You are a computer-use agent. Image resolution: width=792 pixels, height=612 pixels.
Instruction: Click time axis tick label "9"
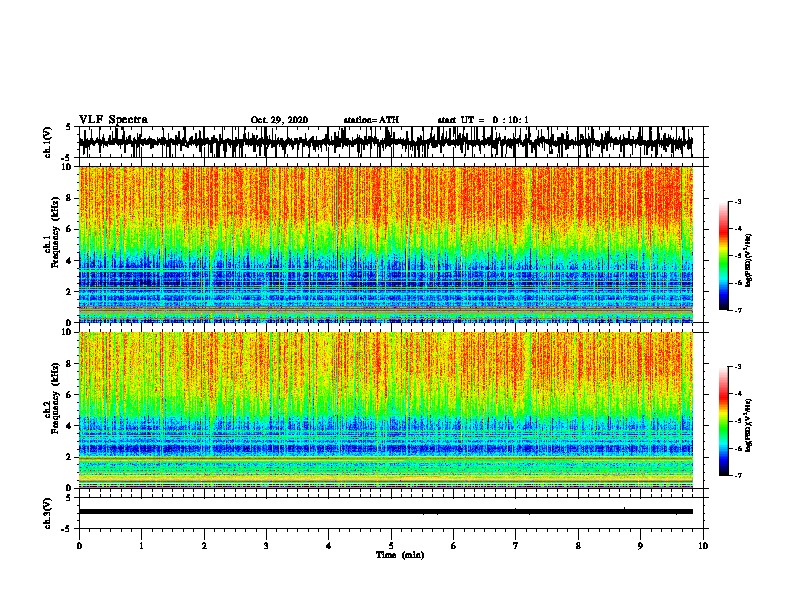640,546
